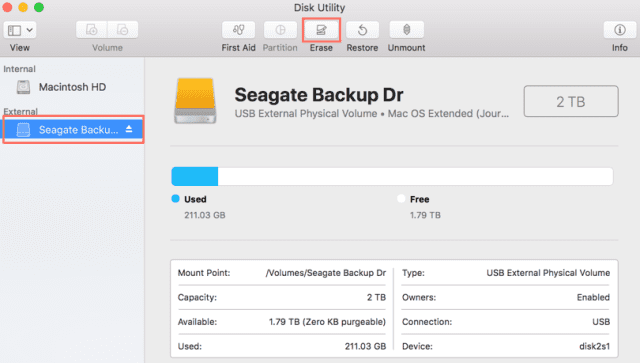Click the Connection: field label

tap(427, 322)
